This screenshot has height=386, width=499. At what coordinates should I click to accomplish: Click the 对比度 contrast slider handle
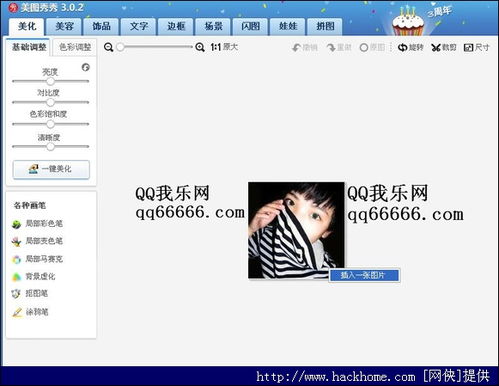point(50,102)
